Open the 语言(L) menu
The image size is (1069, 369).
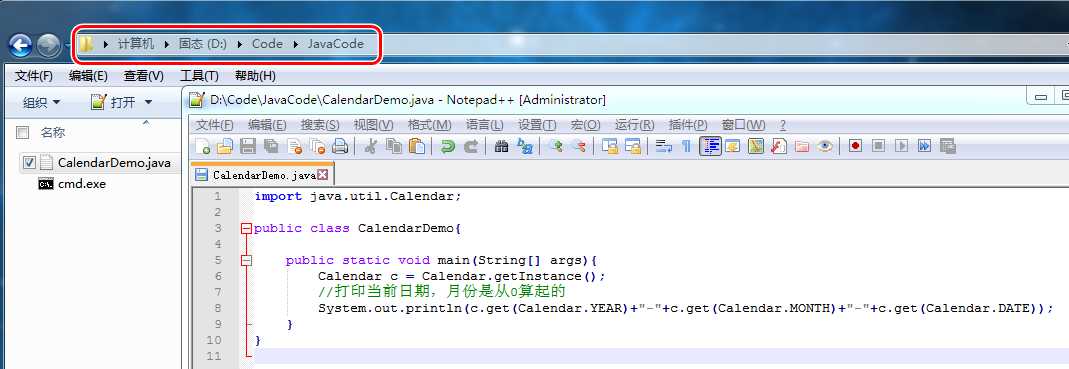[485, 125]
